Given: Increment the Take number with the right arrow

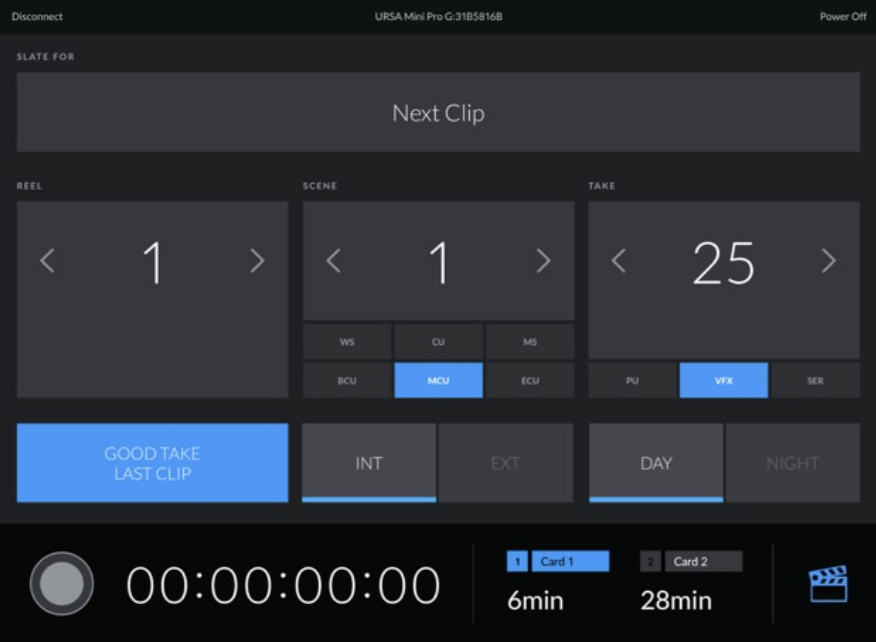Looking at the screenshot, I should click(x=828, y=261).
